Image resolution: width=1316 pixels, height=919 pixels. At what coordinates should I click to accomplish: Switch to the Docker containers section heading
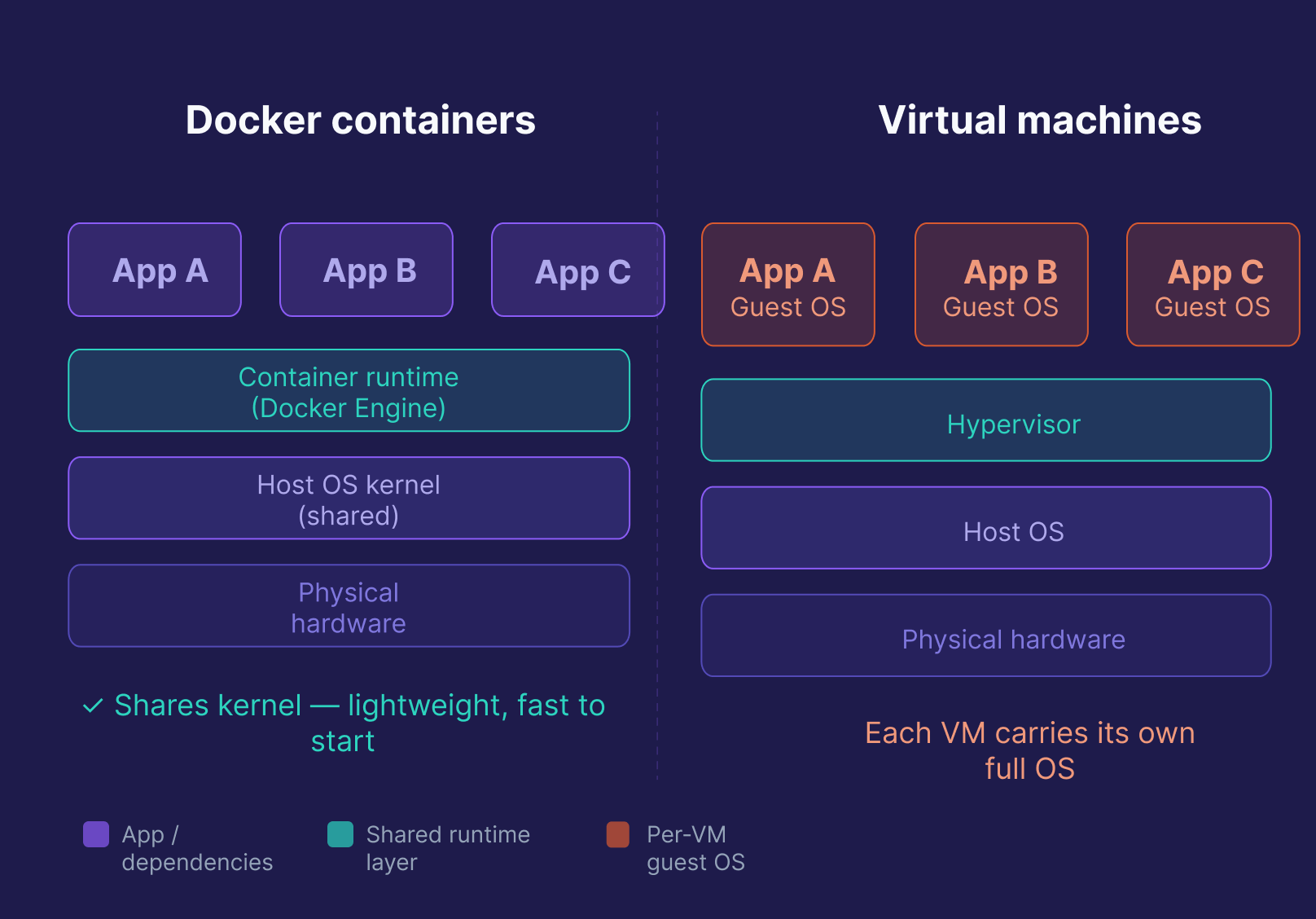pyautogui.click(x=361, y=119)
